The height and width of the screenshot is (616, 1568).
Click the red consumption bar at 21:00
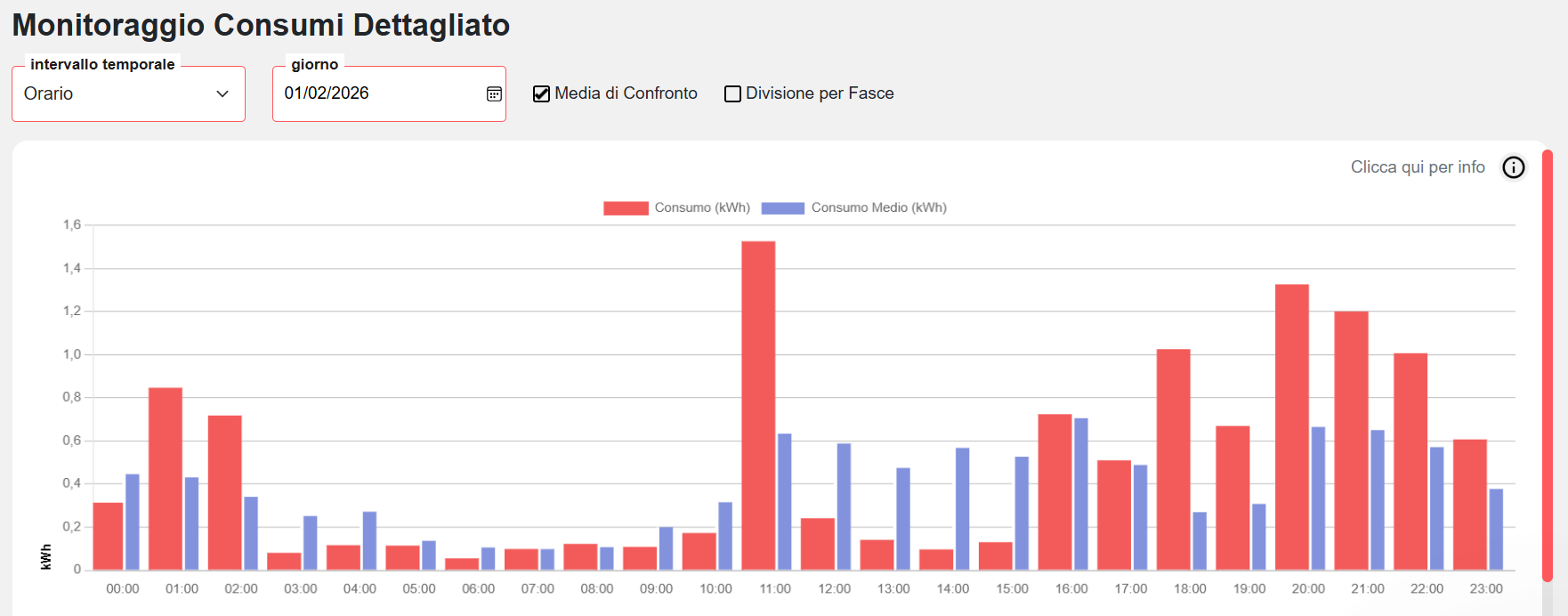1351,441
